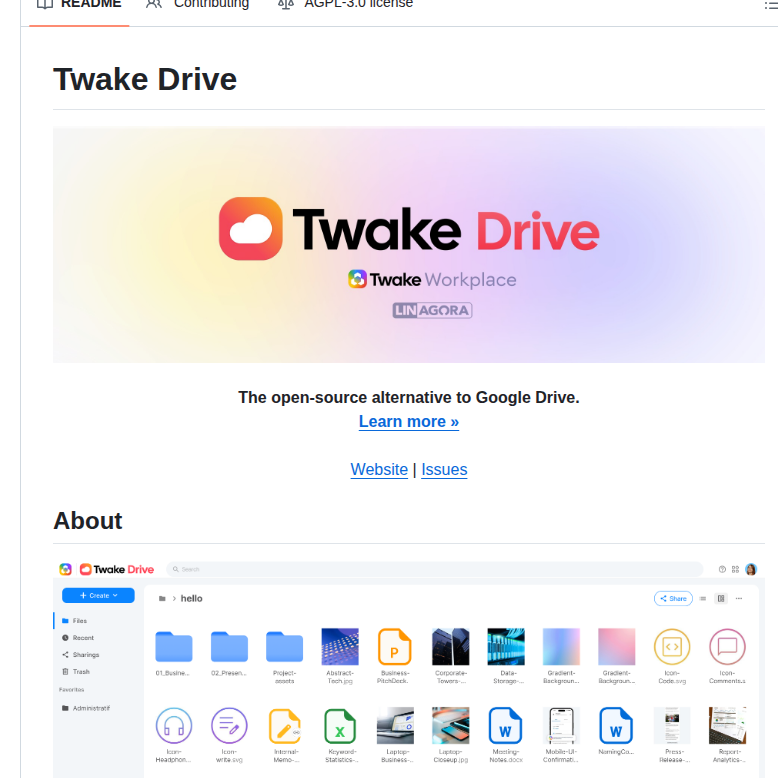Select the Icon-write.svg file icon
The image size is (778, 778).
(x=229, y=725)
